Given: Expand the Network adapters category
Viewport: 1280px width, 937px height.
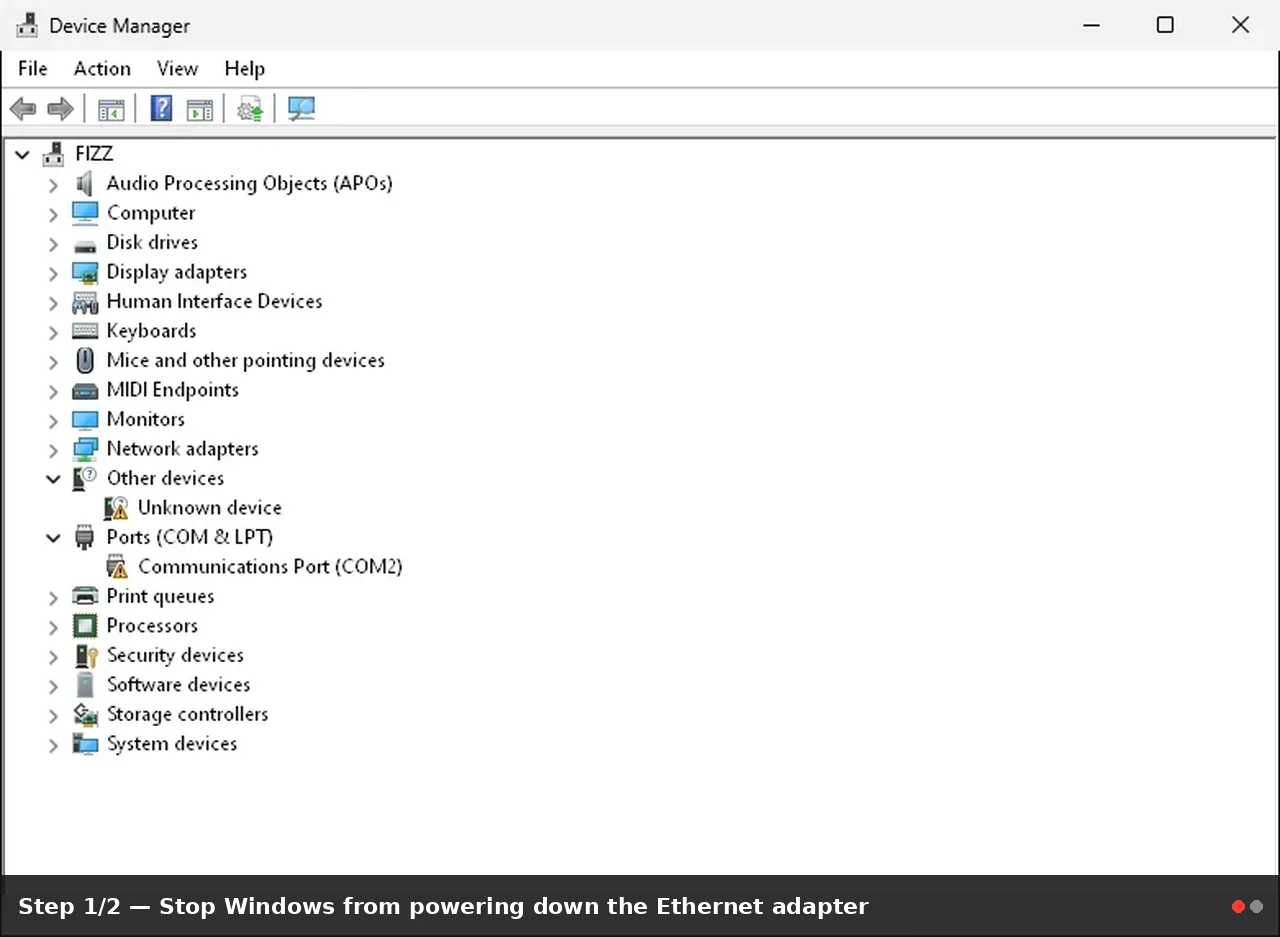Looking at the screenshot, I should (53, 449).
